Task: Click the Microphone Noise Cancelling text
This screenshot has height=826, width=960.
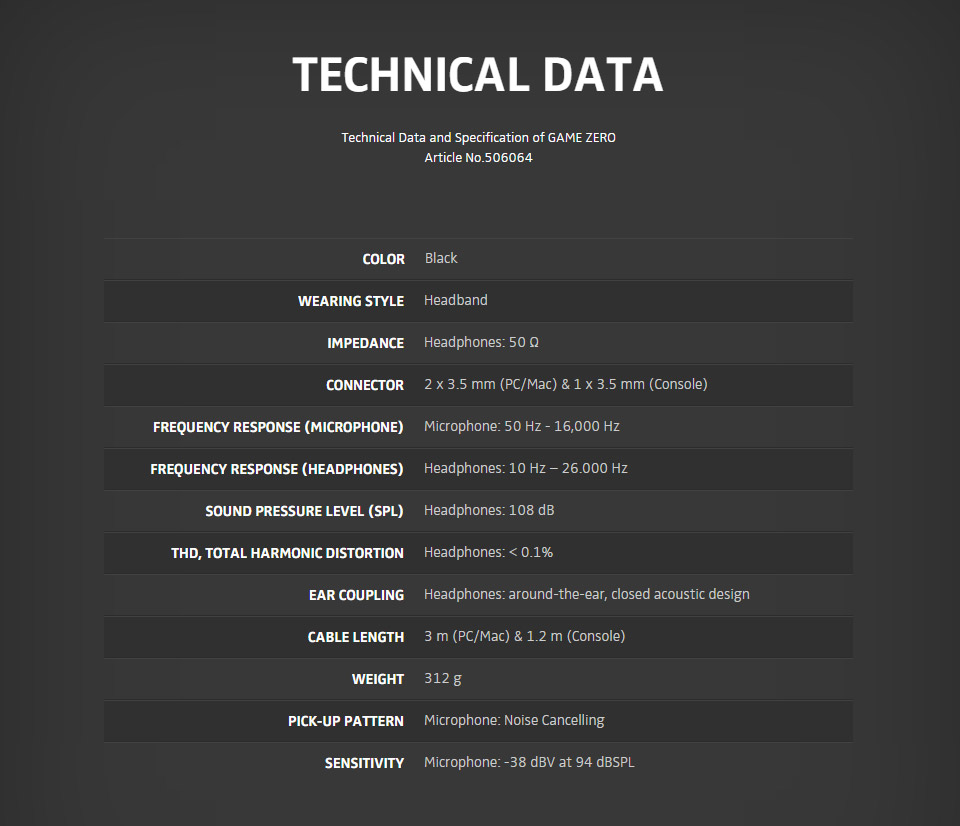Action: [514, 720]
